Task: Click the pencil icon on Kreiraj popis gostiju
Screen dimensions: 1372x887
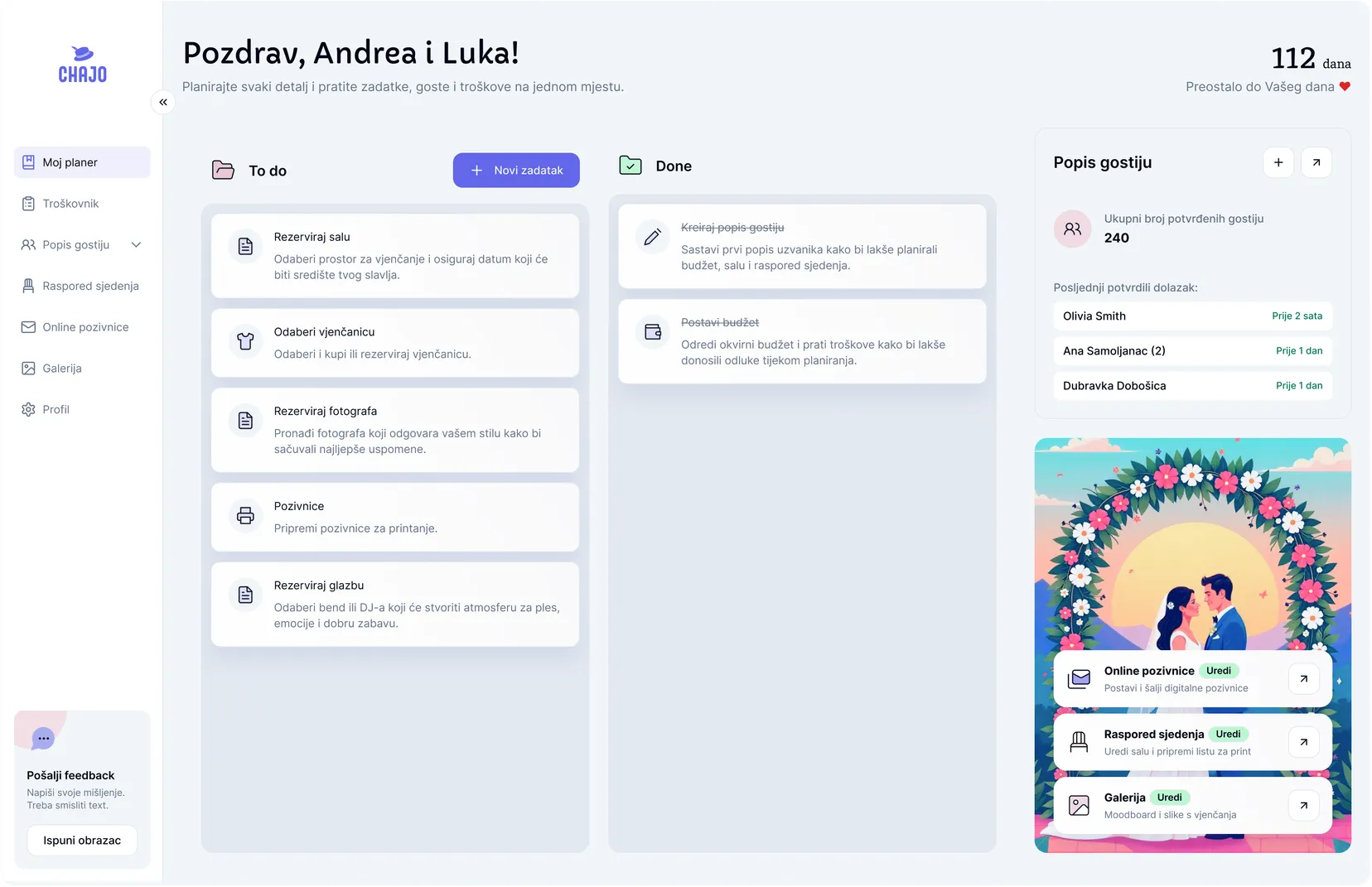Action: click(x=653, y=237)
